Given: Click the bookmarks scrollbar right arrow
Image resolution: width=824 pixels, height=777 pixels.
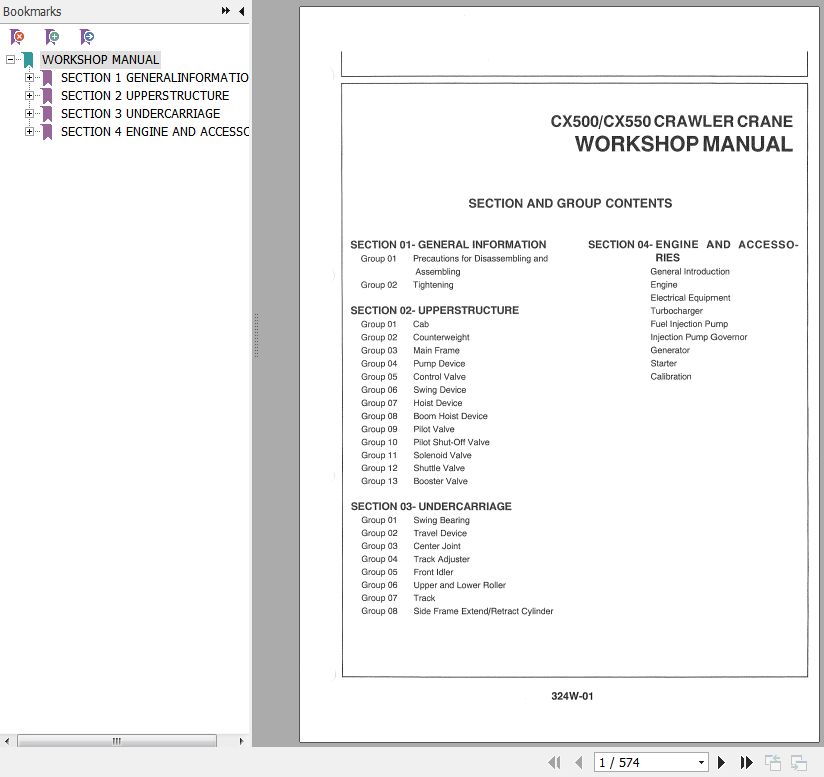Looking at the screenshot, I should click(241, 741).
